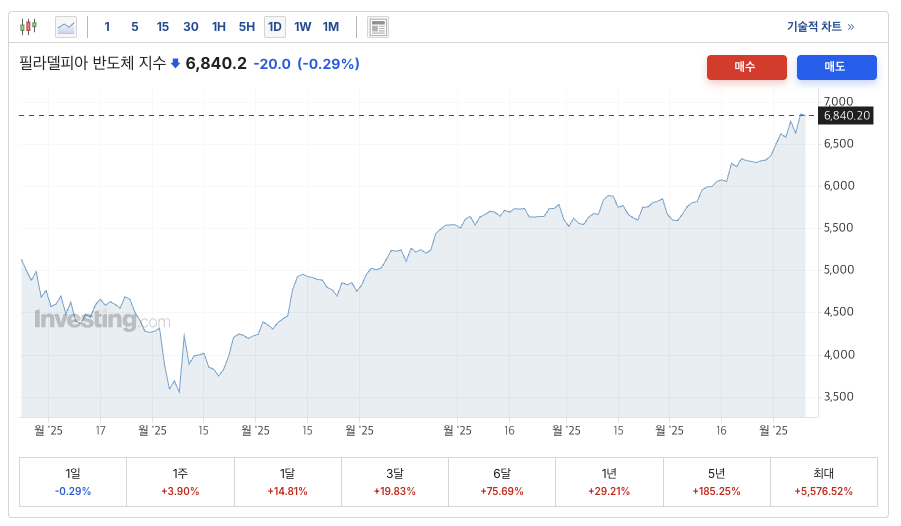Select the 1주 performance range tab
Viewport: 901px width, 526px height.
click(180, 482)
